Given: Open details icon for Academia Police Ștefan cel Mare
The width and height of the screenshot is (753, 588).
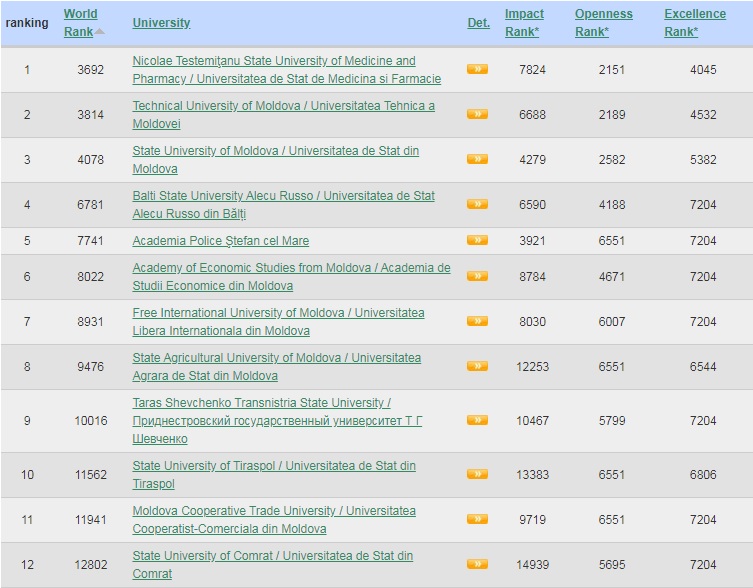Looking at the screenshot, I should tap(477, 240).
